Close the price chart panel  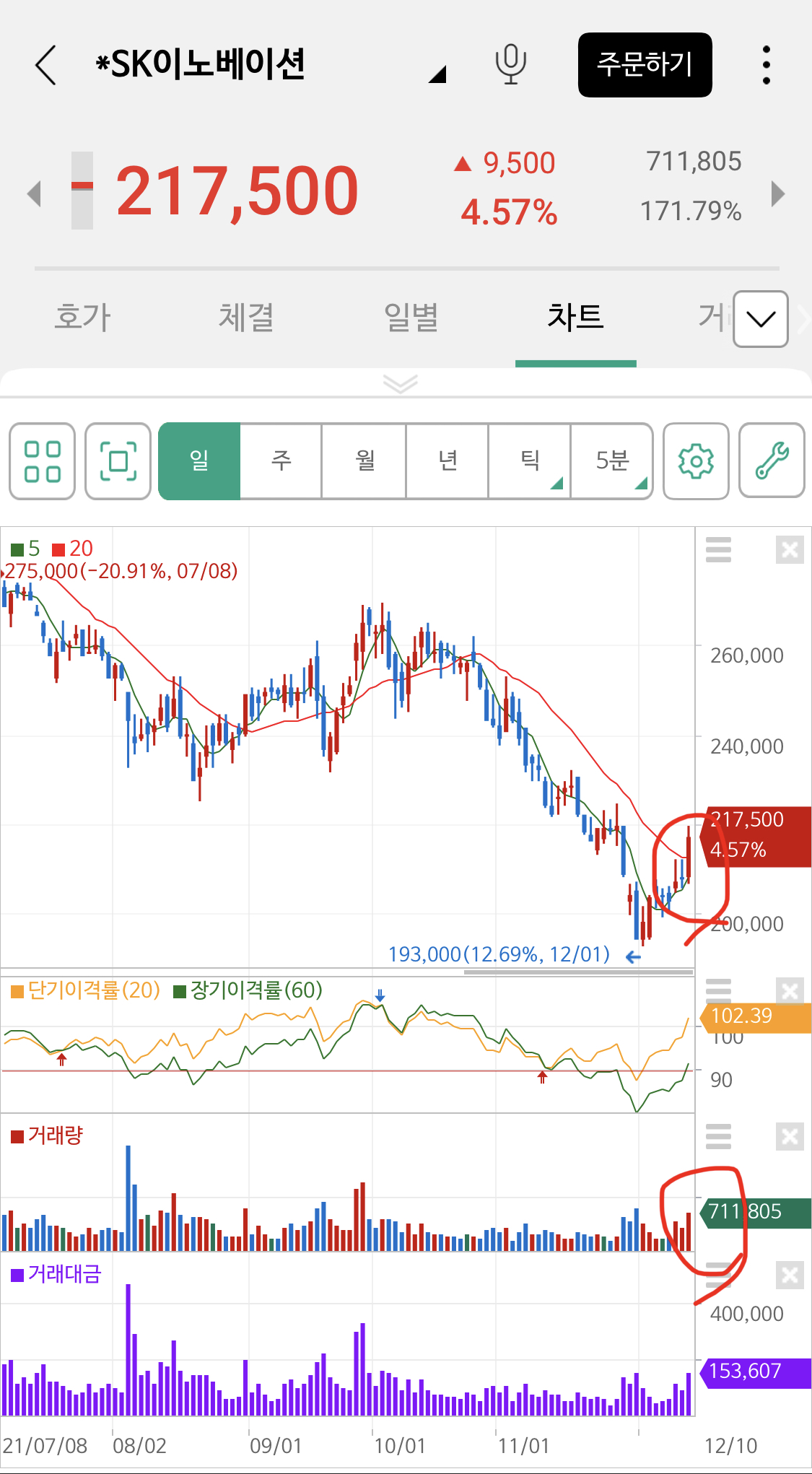coord(790,550)
